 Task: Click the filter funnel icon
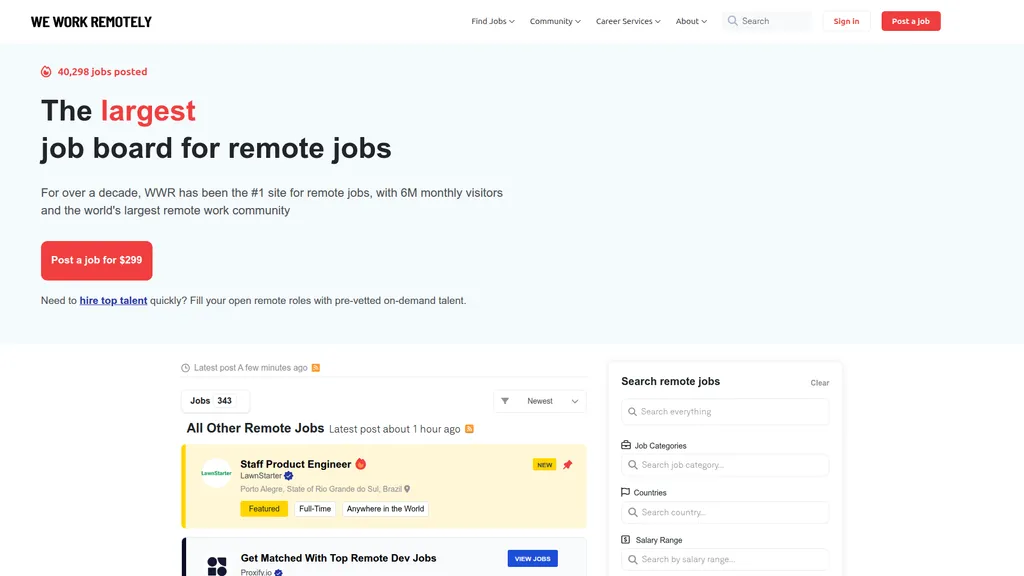(505, 401)
